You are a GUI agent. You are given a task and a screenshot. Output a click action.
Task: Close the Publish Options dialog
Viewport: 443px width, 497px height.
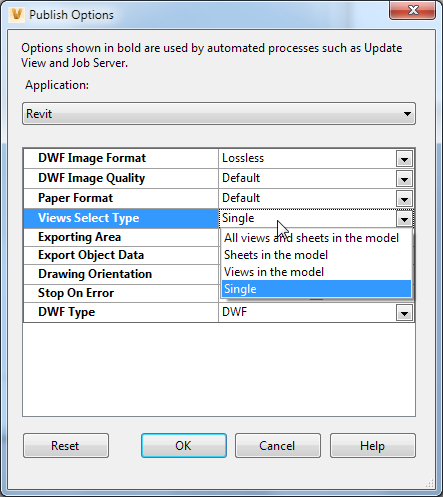click(413, 10)
